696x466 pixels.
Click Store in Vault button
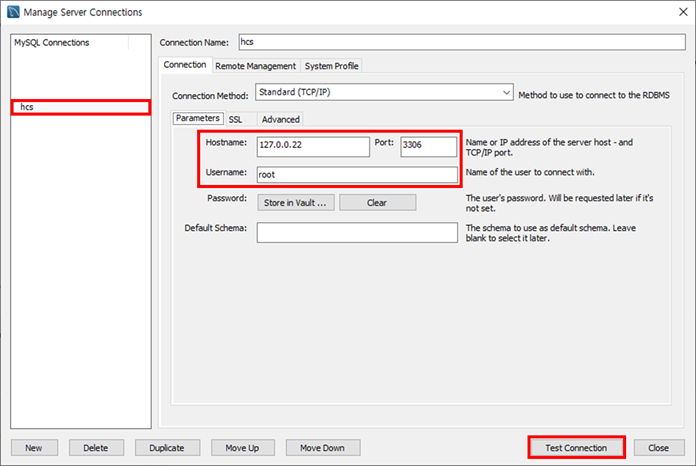296,203
